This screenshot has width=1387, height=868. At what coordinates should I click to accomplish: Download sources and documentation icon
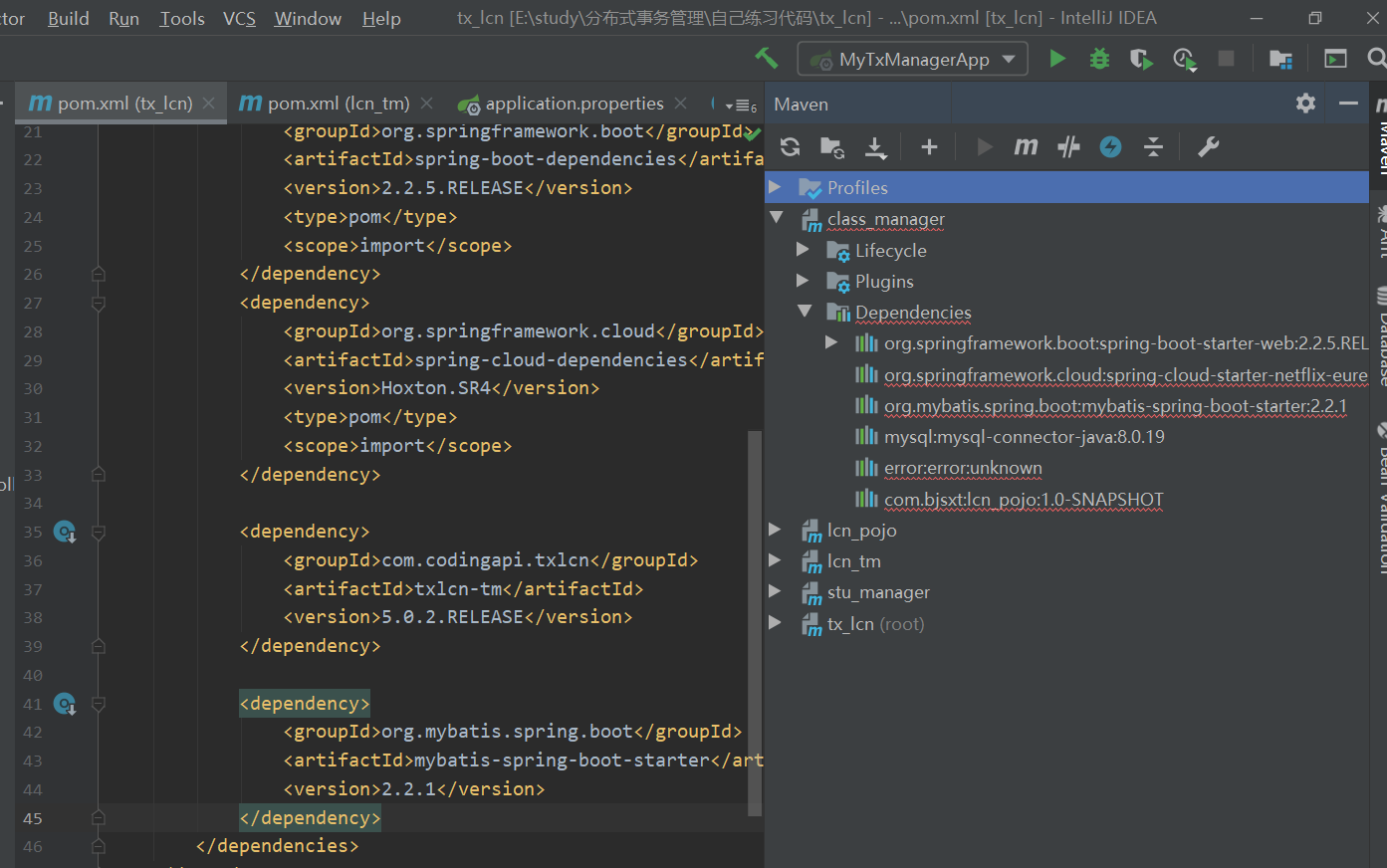pos(875,147)
